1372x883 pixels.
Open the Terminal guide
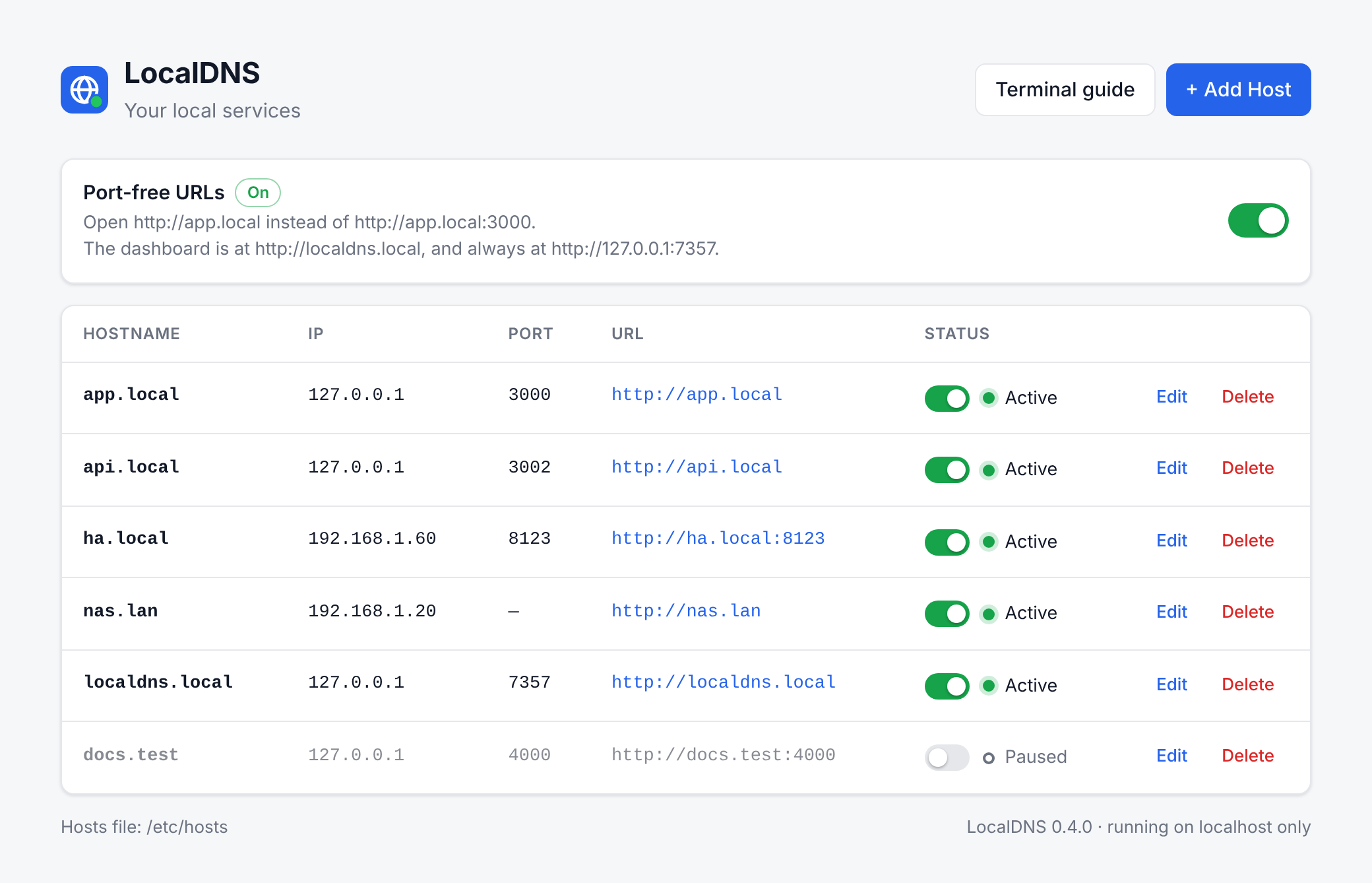1065,90
